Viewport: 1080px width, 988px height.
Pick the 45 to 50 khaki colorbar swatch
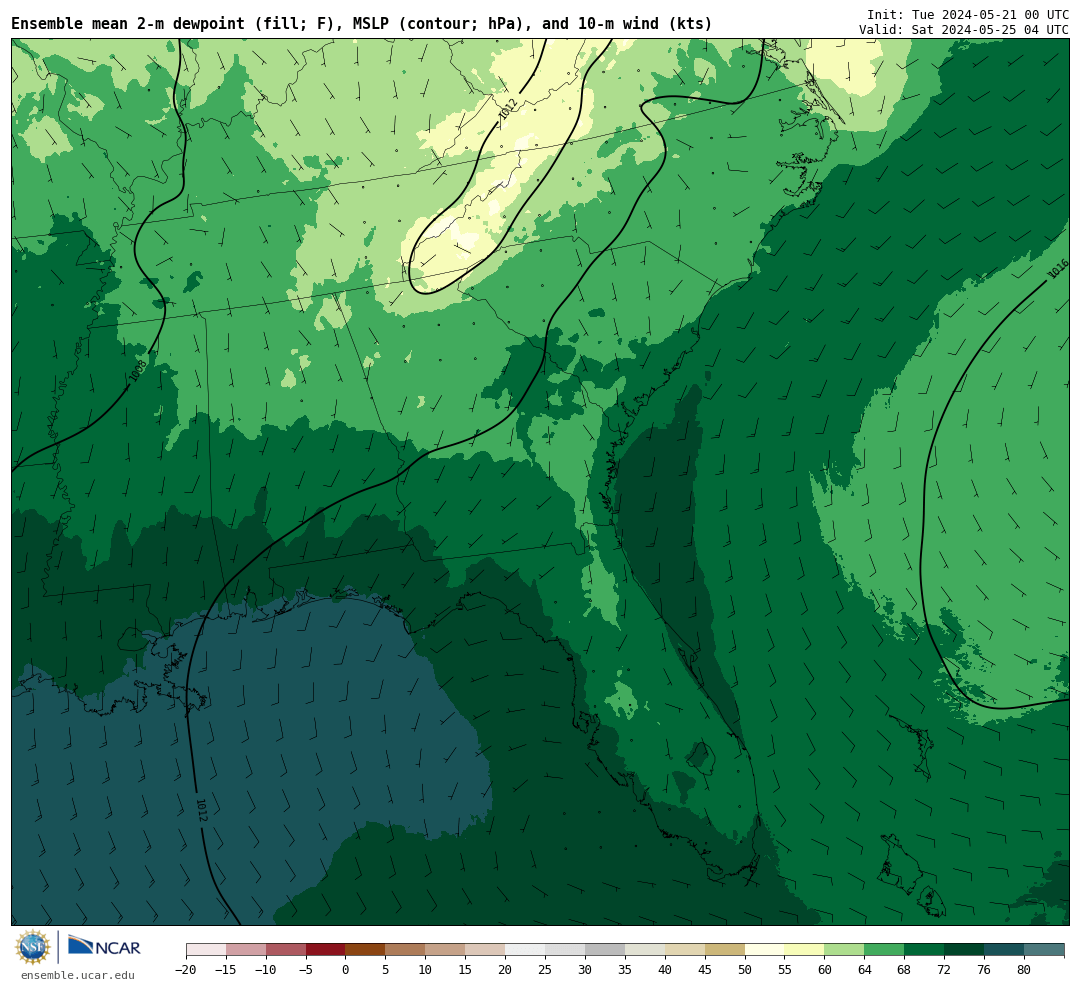725,950
